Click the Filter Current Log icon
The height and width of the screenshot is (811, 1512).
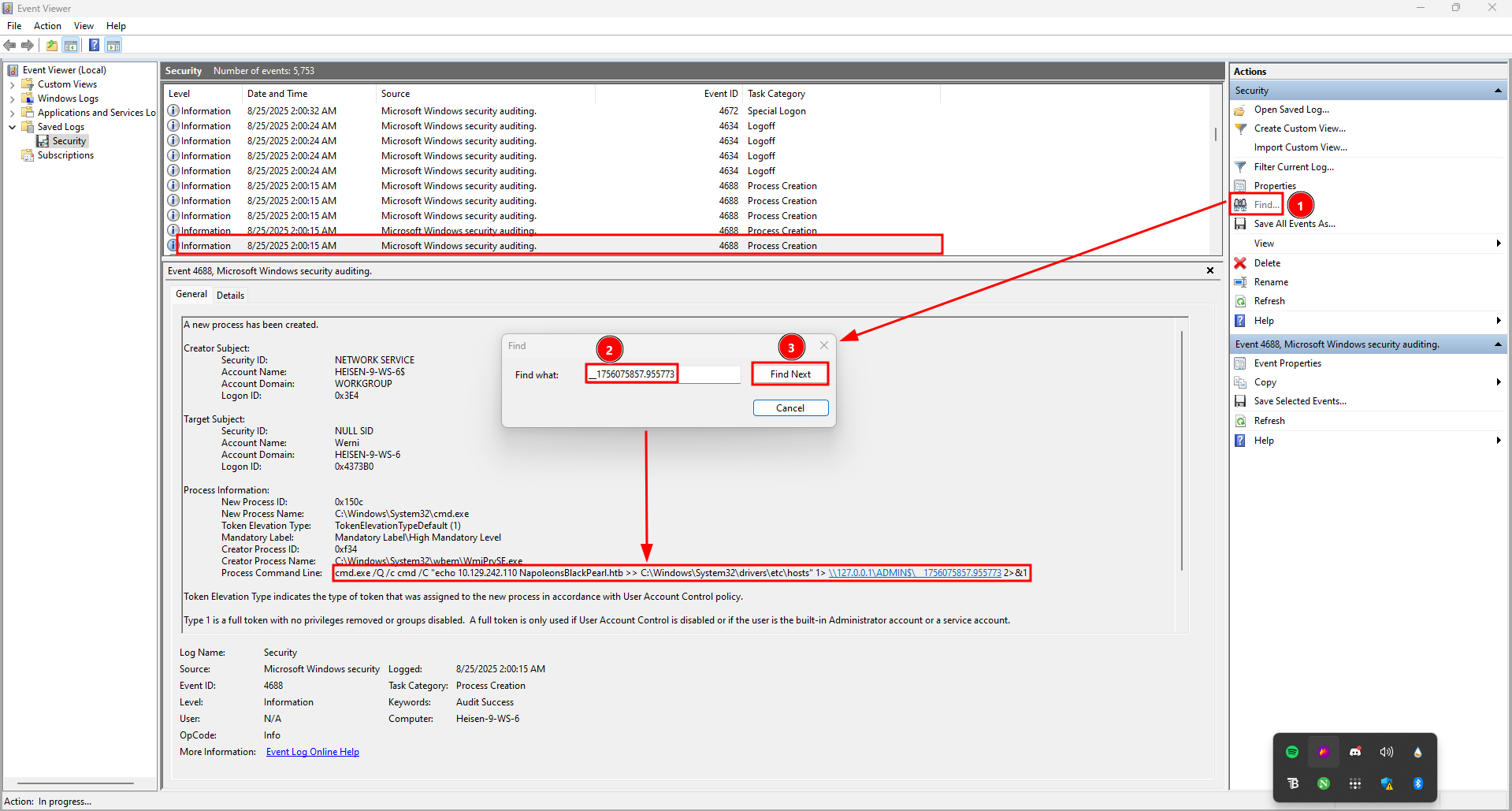[x=1241, y=166]
